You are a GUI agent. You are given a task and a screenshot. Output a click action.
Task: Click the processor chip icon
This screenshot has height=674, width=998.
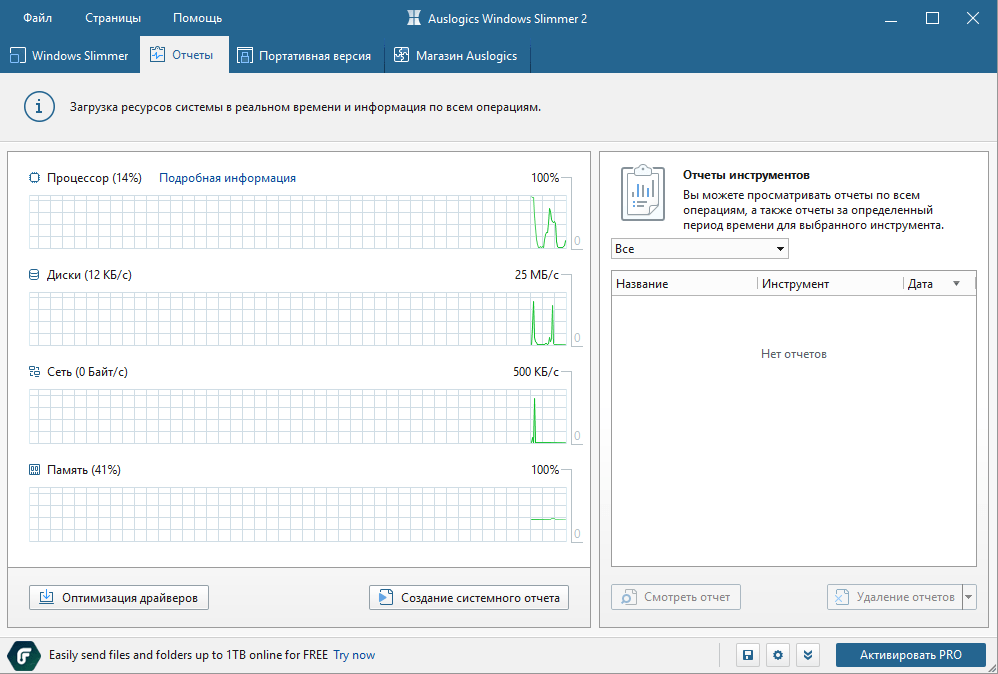pos(34,178)
